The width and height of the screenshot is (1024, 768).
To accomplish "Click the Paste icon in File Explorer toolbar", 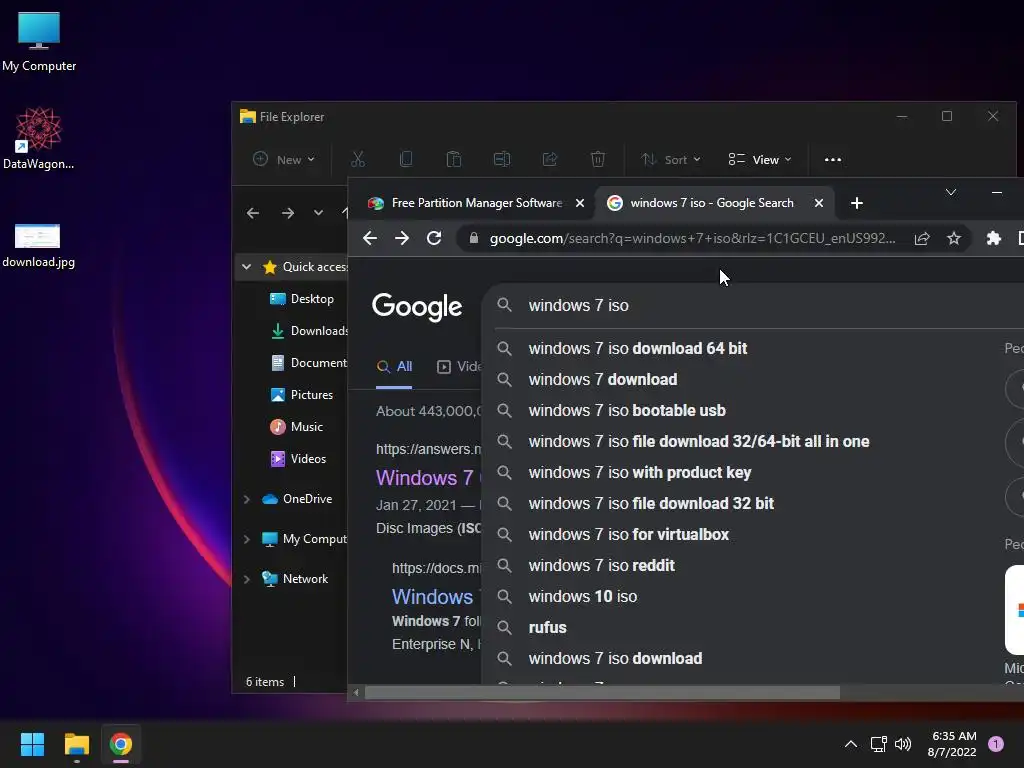I will (454, 159).
